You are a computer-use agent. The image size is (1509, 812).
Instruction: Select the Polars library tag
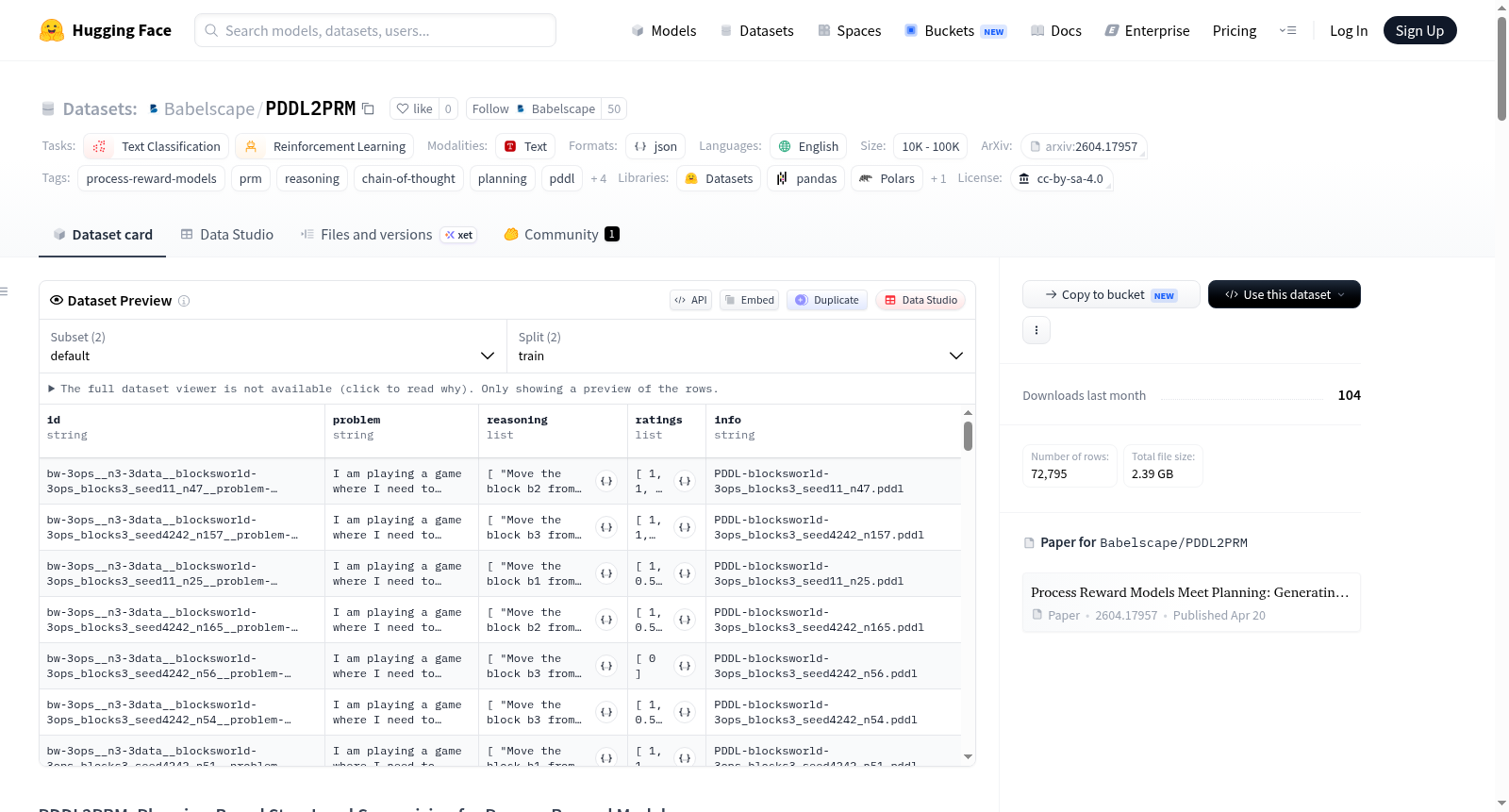point(887,178)
